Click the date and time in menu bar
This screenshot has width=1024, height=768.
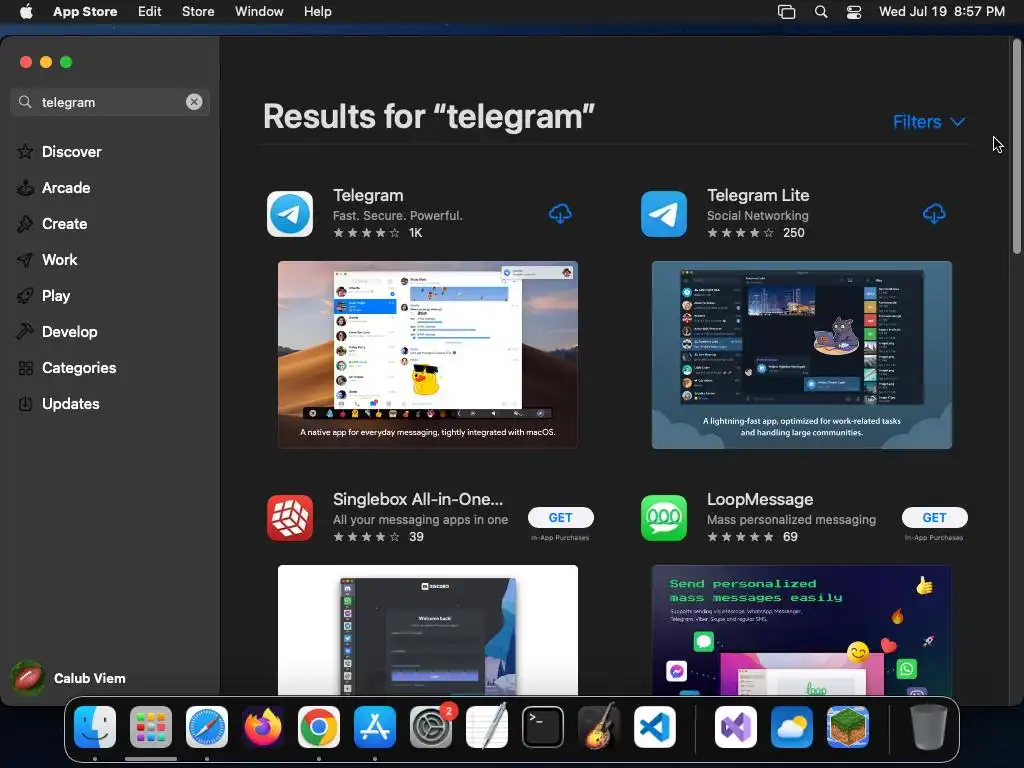coord(941,11)
